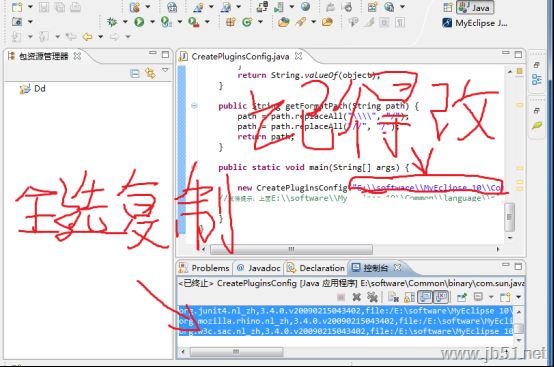Click Display Selected Console monitor icon
554x367 pixels.
coord(477,297)
